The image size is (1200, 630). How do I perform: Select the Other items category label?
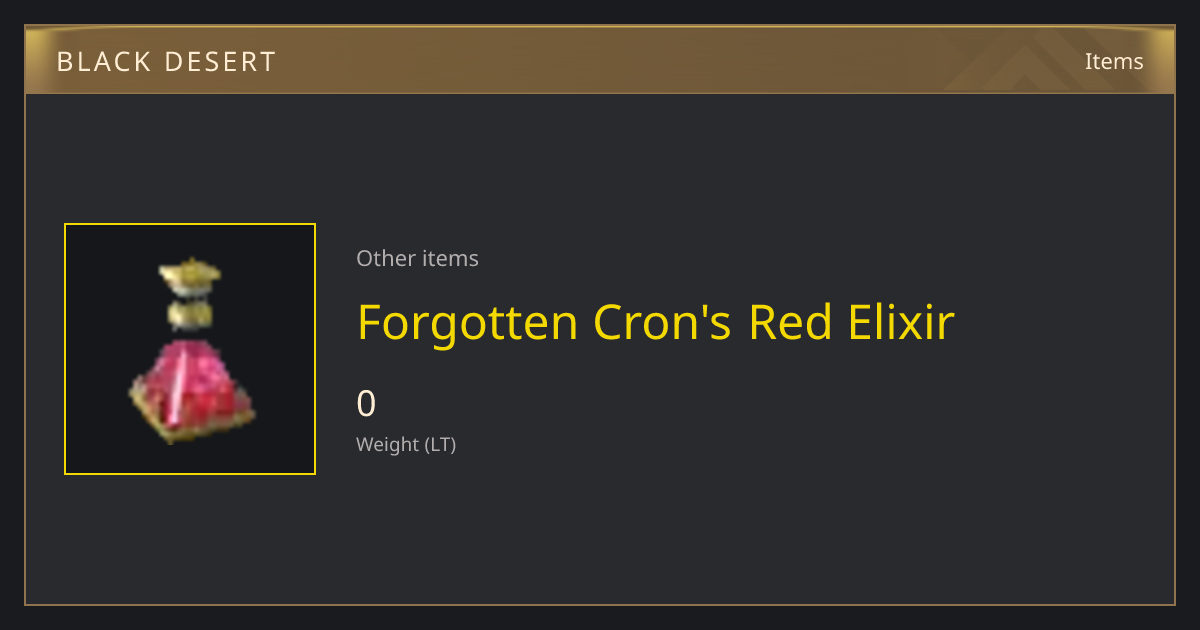click(x=417, y=258)
